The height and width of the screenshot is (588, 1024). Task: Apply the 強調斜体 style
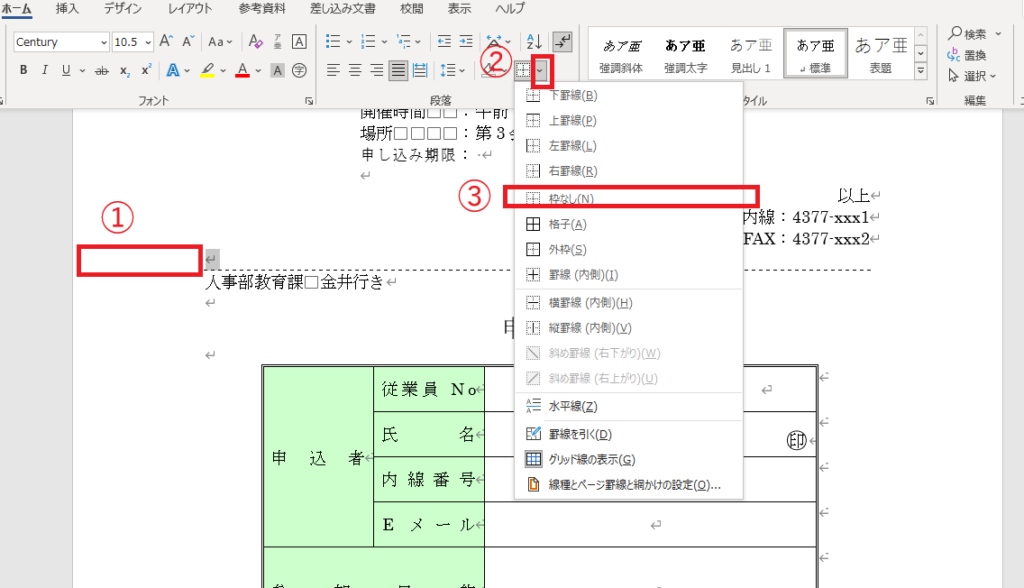(621, 54)
